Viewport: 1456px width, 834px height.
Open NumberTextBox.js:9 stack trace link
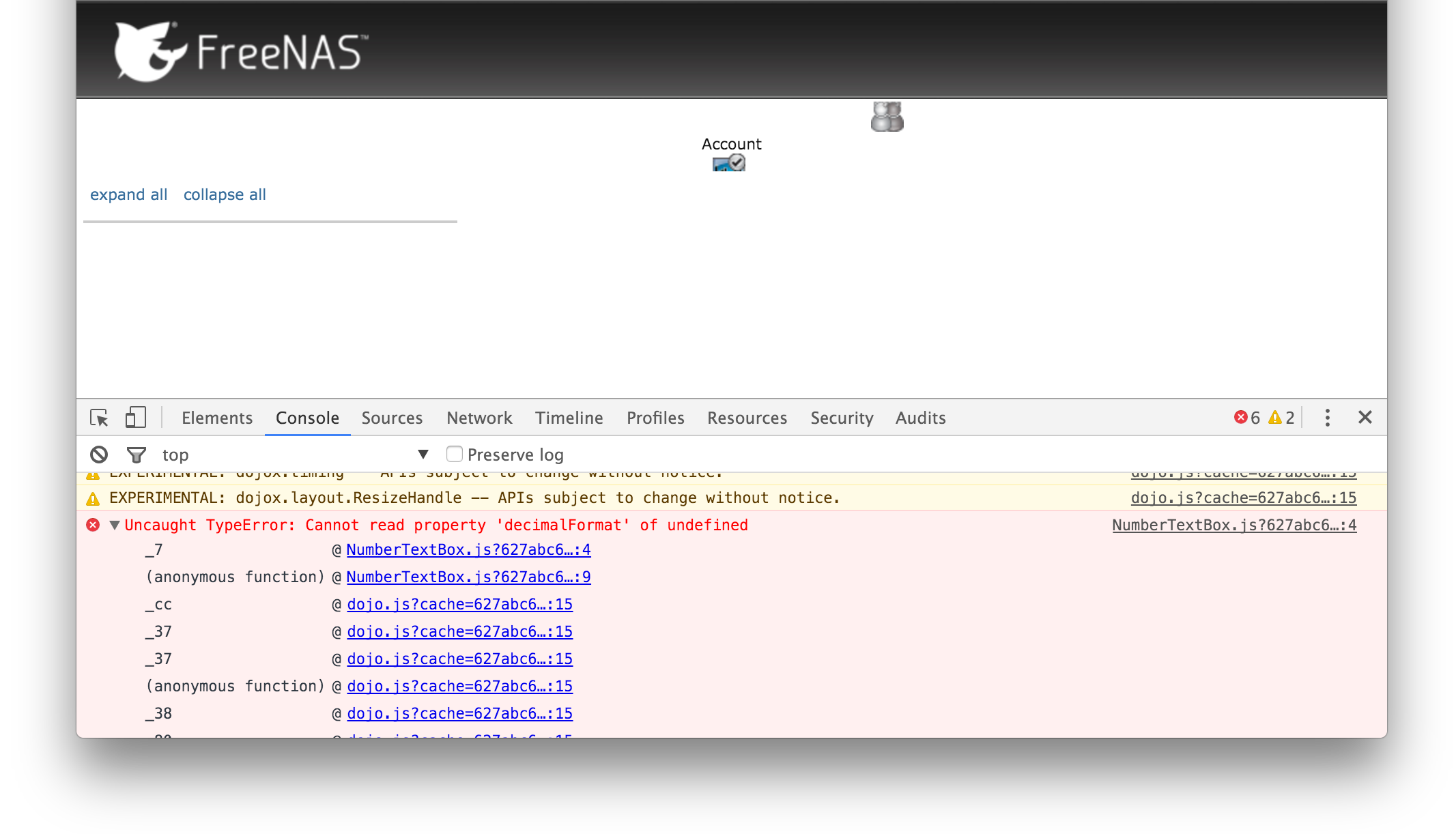click(x=468, y=577)
